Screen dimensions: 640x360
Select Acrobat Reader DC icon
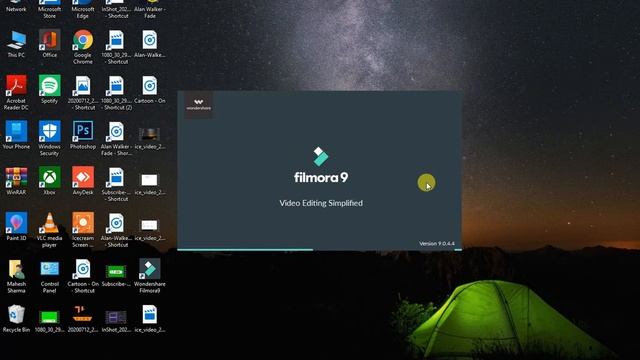click(x=16, y=93)
